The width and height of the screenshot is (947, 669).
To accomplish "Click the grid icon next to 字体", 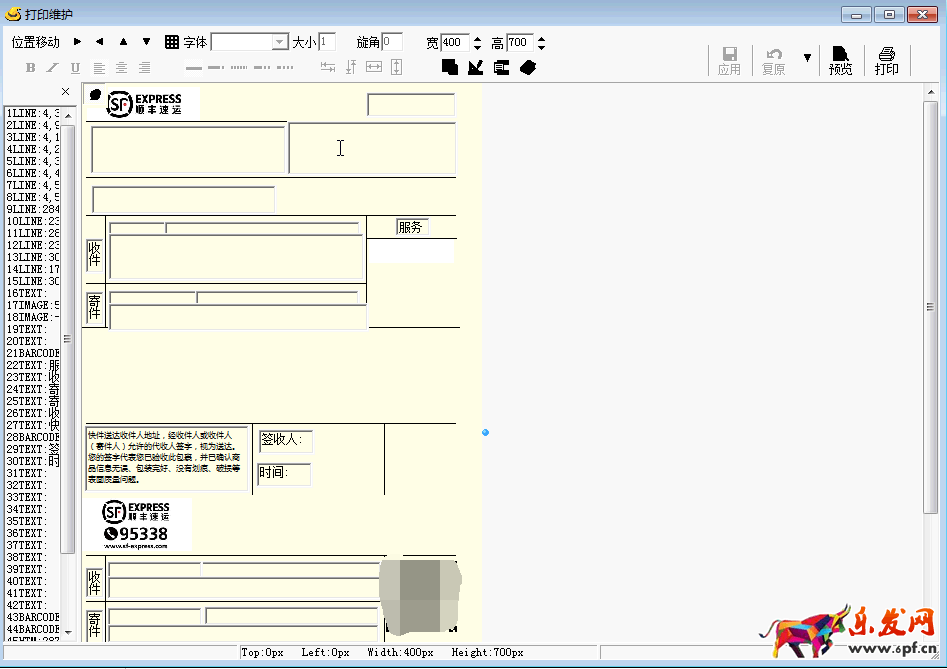I will 172,42.
